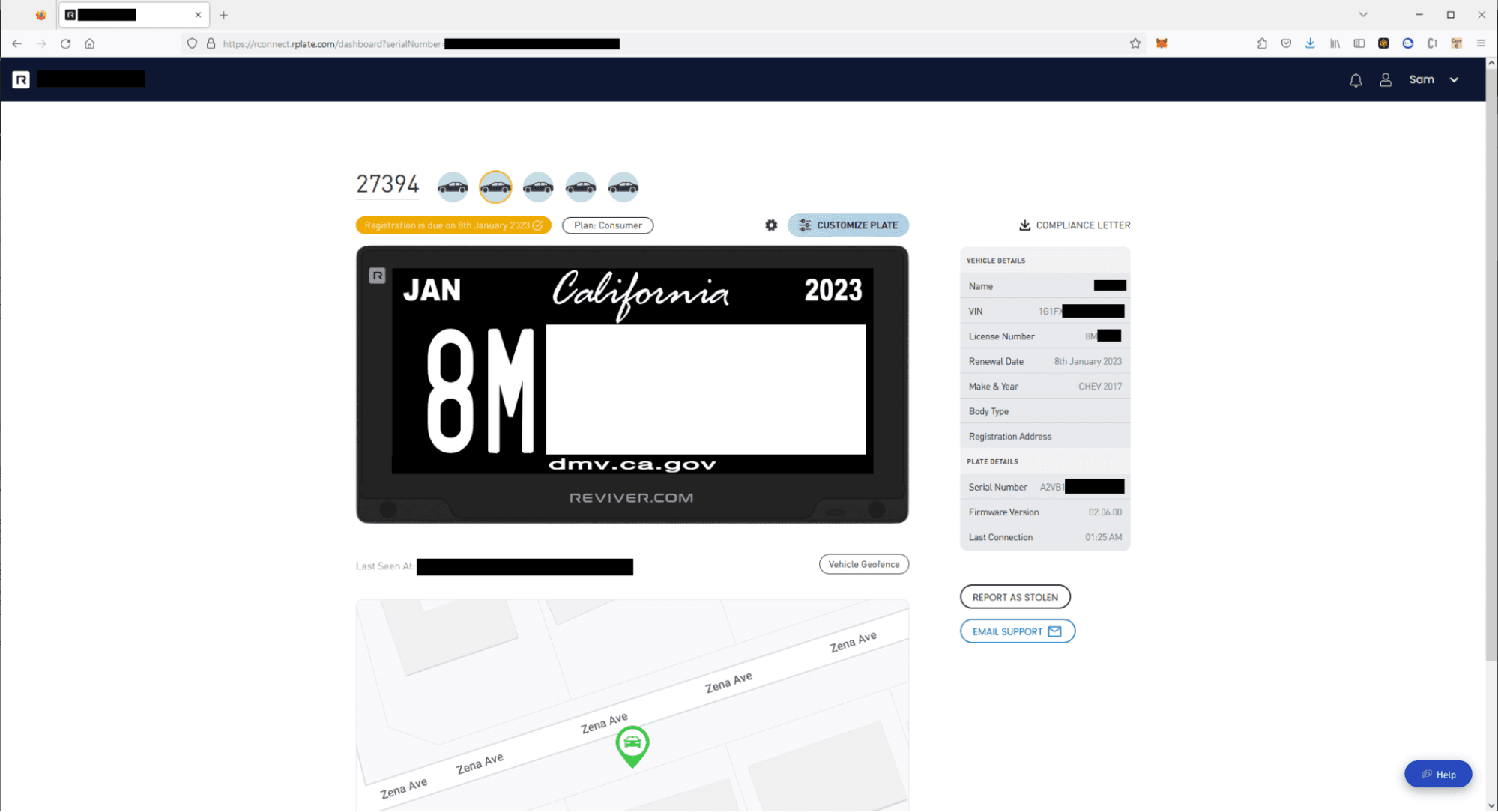Screen dimensions: 1498x812
Task: Open the Firefox downloads icon
Action: (x=1310, y=43)
